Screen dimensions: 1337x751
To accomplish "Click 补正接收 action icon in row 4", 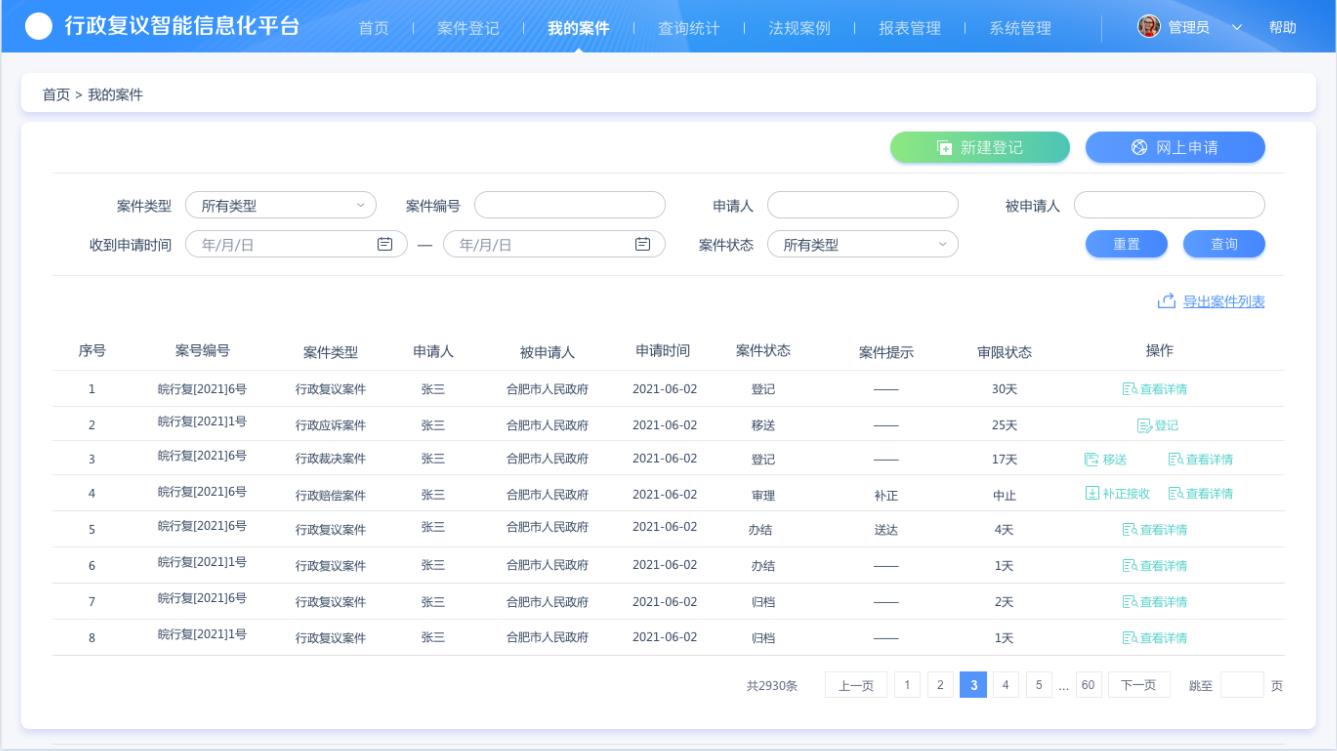I will point(1092,494).
